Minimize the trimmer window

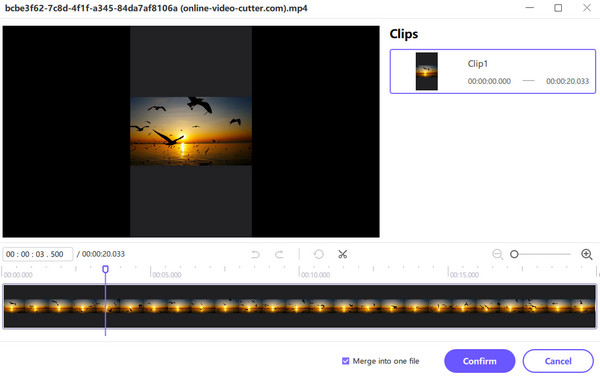click(530, 8)
